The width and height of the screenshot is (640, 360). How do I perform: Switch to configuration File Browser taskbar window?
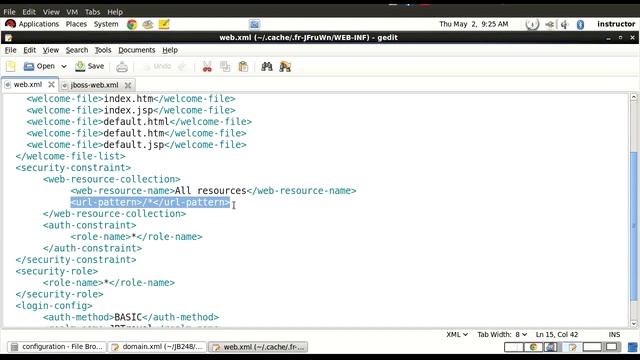coord(57,347)
